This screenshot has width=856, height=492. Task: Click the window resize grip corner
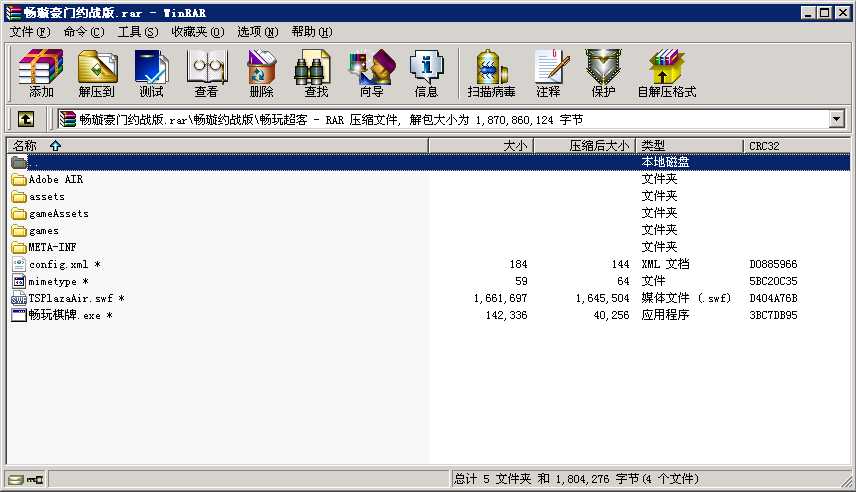point(847,482)
